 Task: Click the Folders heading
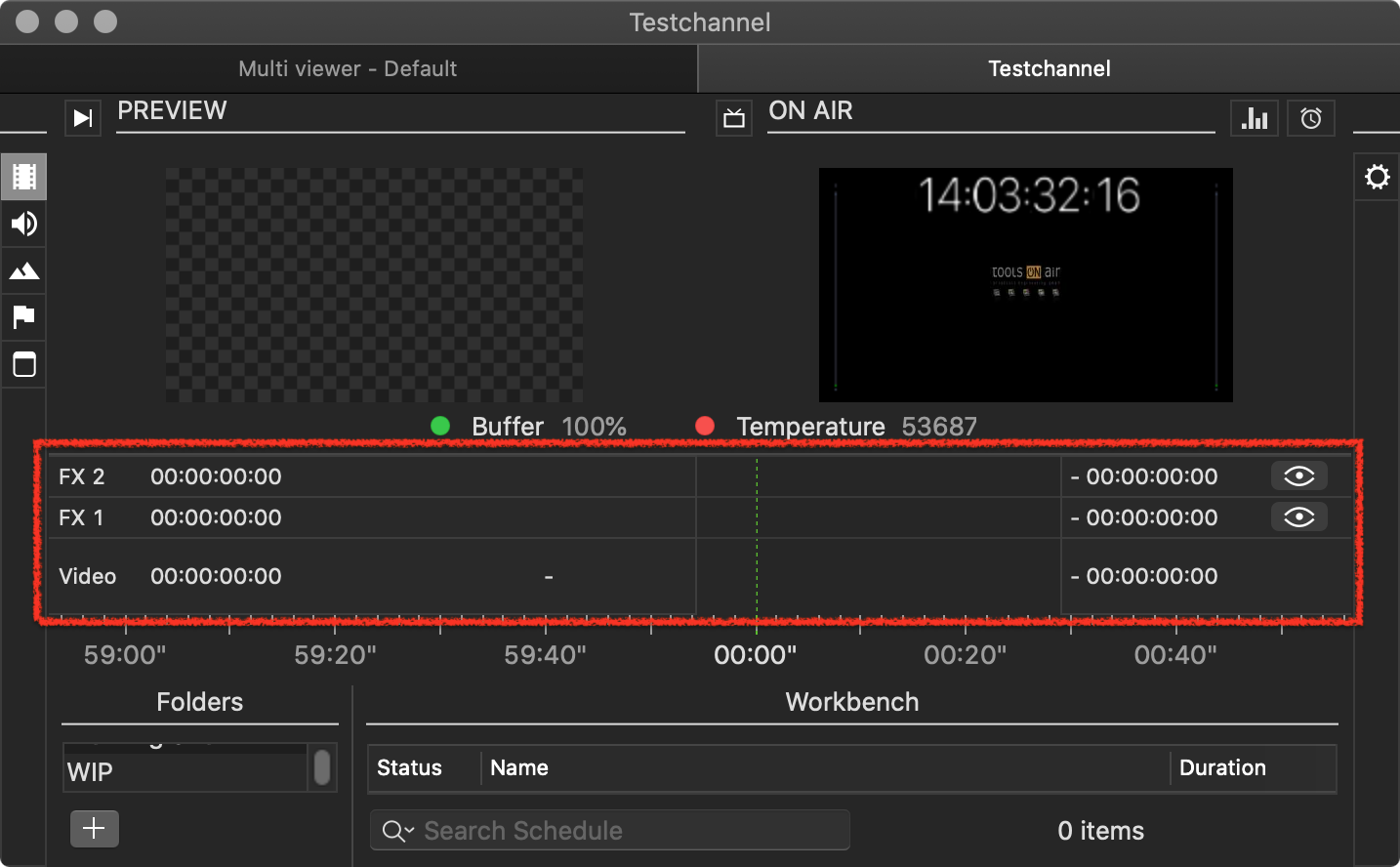click(x=199, y=702)
